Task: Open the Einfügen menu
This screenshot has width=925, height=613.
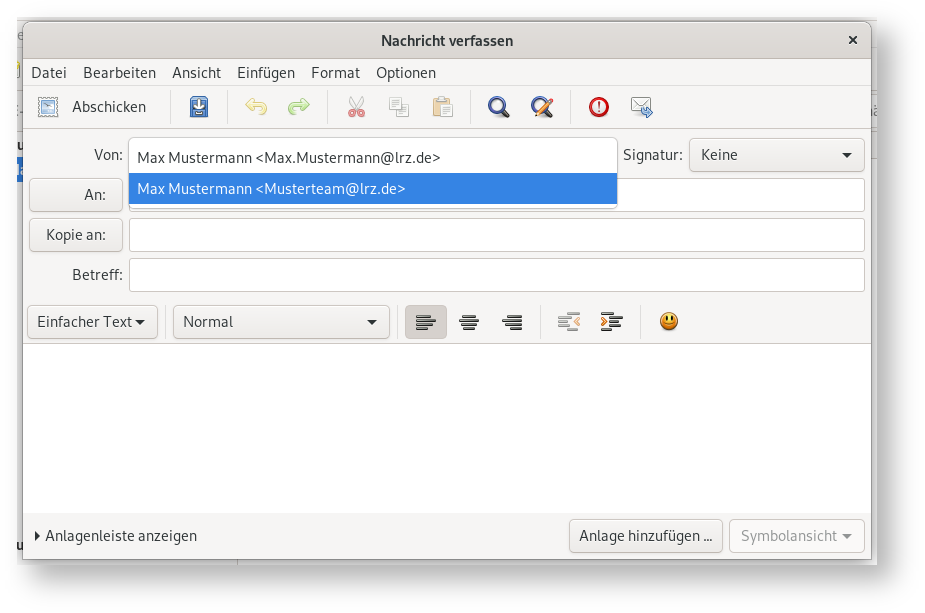Action: click(x=266, y=73)
